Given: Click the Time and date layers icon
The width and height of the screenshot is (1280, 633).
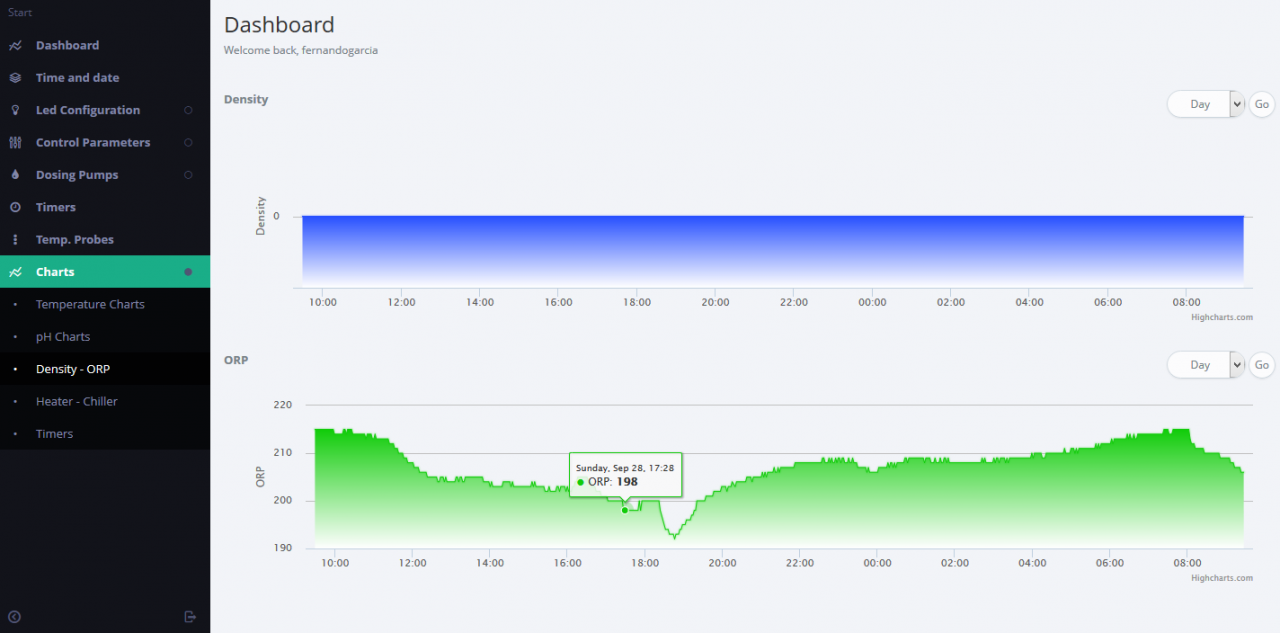Looking at the screenshot, I should (x=15, y=78).
